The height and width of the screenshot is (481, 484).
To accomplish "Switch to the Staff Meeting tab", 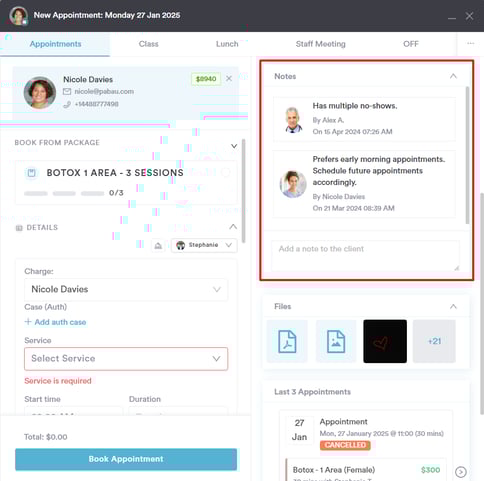I will point(320,44).
